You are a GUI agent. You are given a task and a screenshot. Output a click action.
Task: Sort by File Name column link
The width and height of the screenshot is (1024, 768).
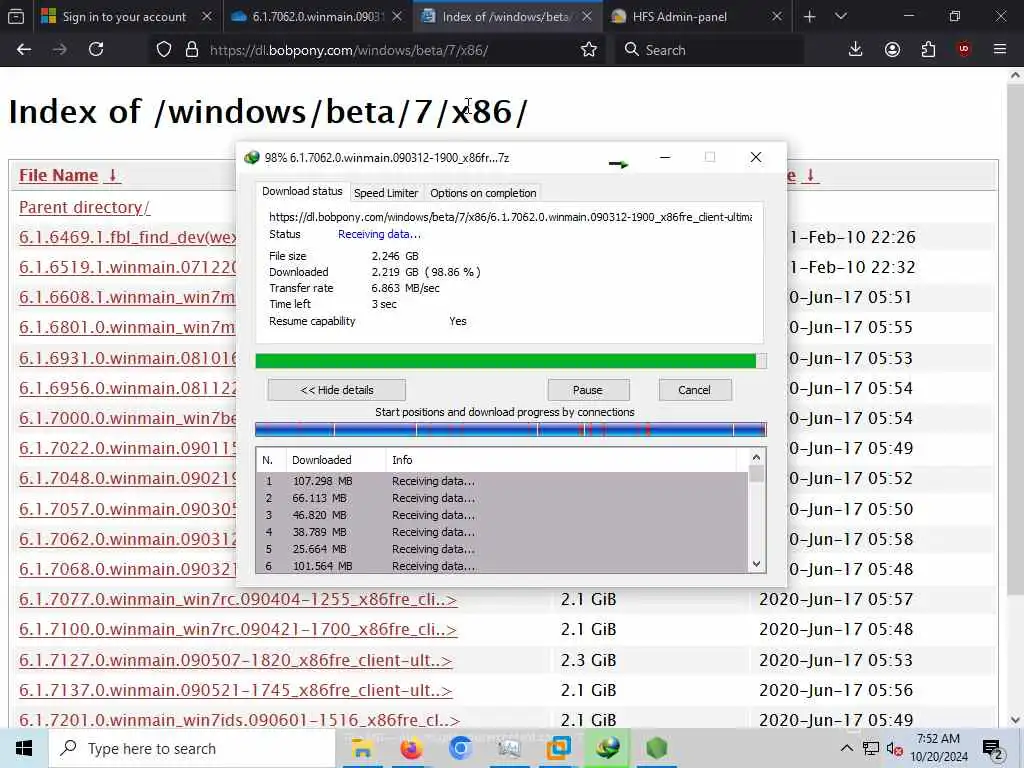(58, 175)
